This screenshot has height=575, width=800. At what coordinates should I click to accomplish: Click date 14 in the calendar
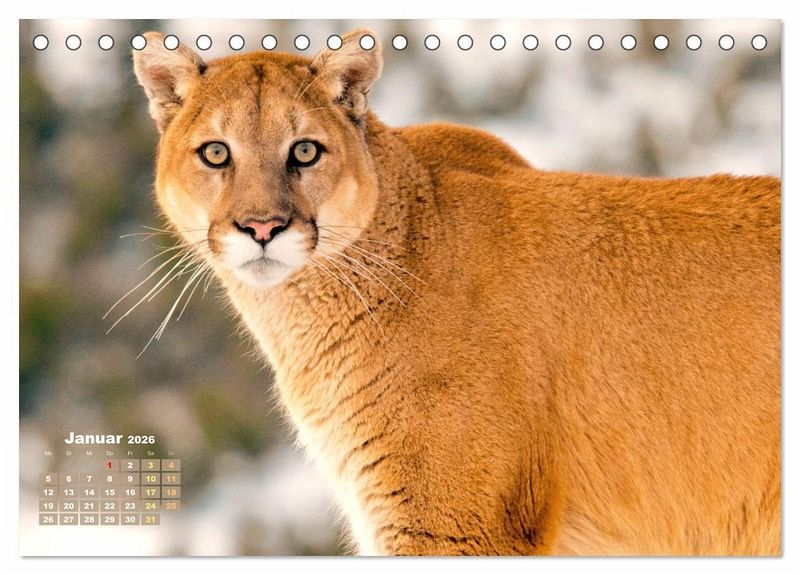(x=89, y=492)
